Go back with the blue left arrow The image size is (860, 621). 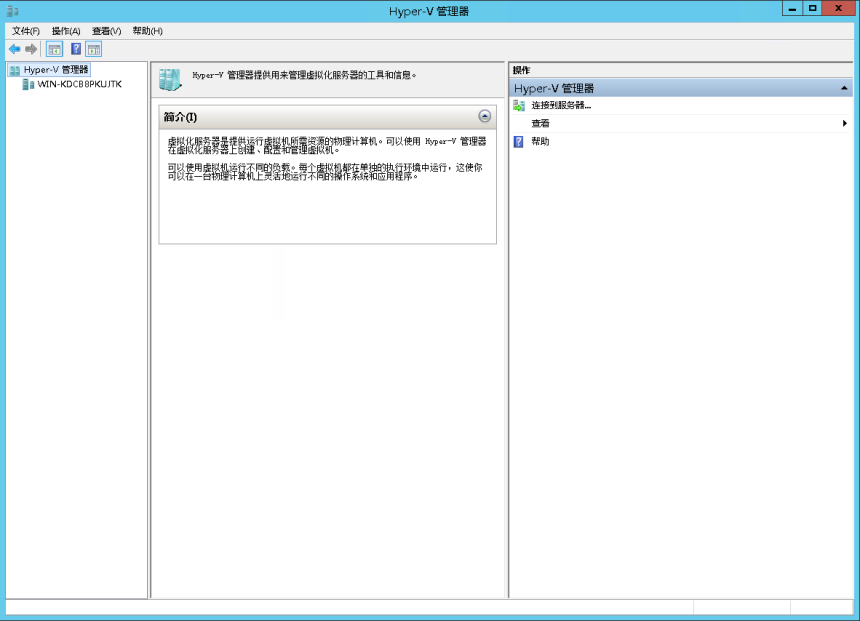click(15, 49)
